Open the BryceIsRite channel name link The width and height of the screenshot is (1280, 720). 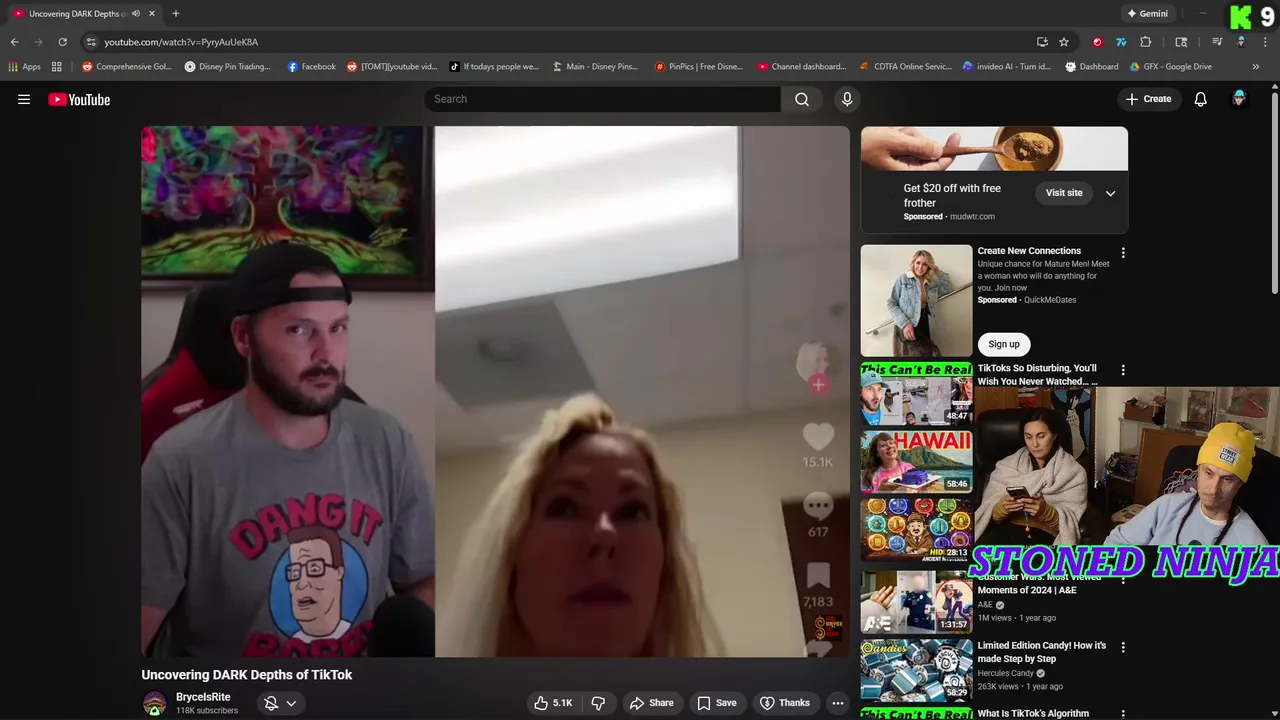tap(203, 697)
